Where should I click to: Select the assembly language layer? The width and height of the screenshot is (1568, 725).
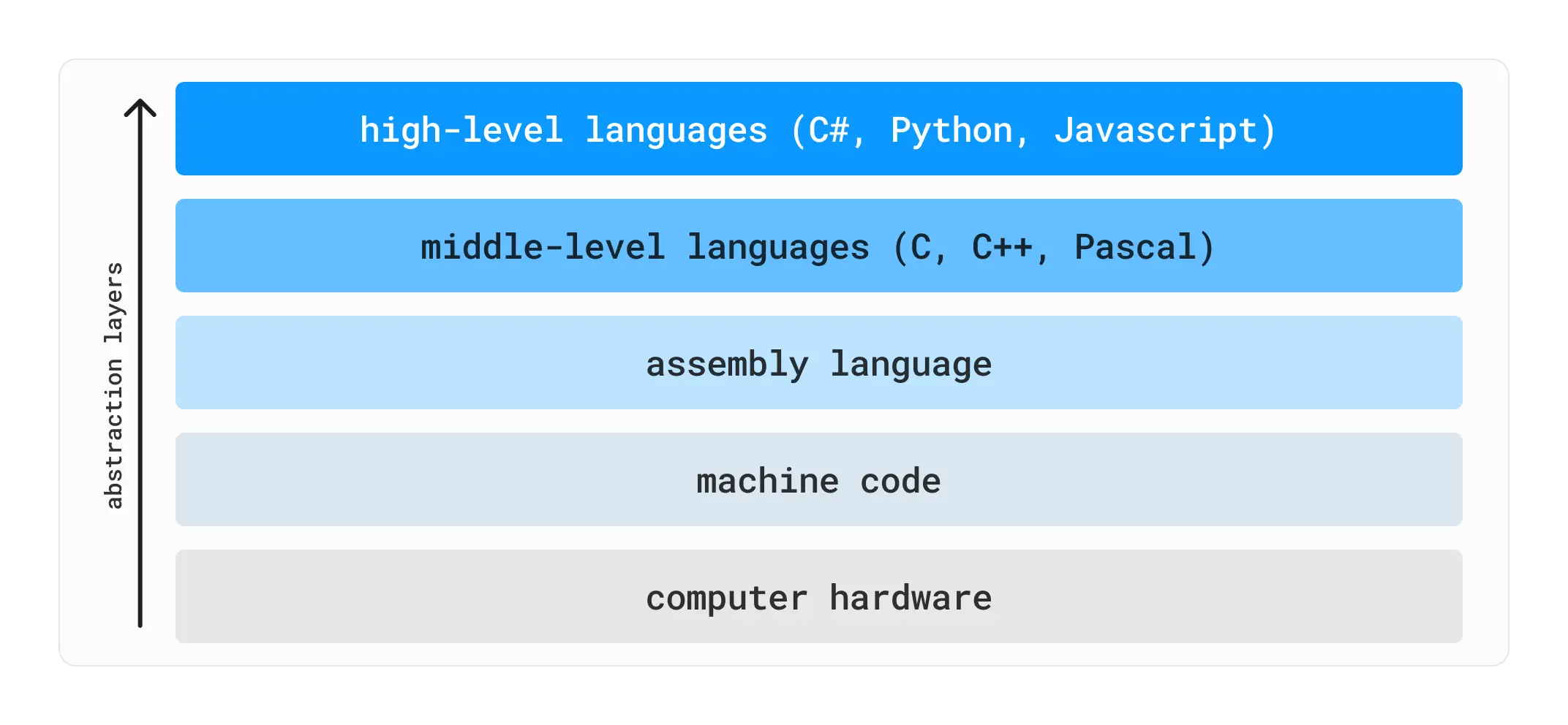point(818,362)
